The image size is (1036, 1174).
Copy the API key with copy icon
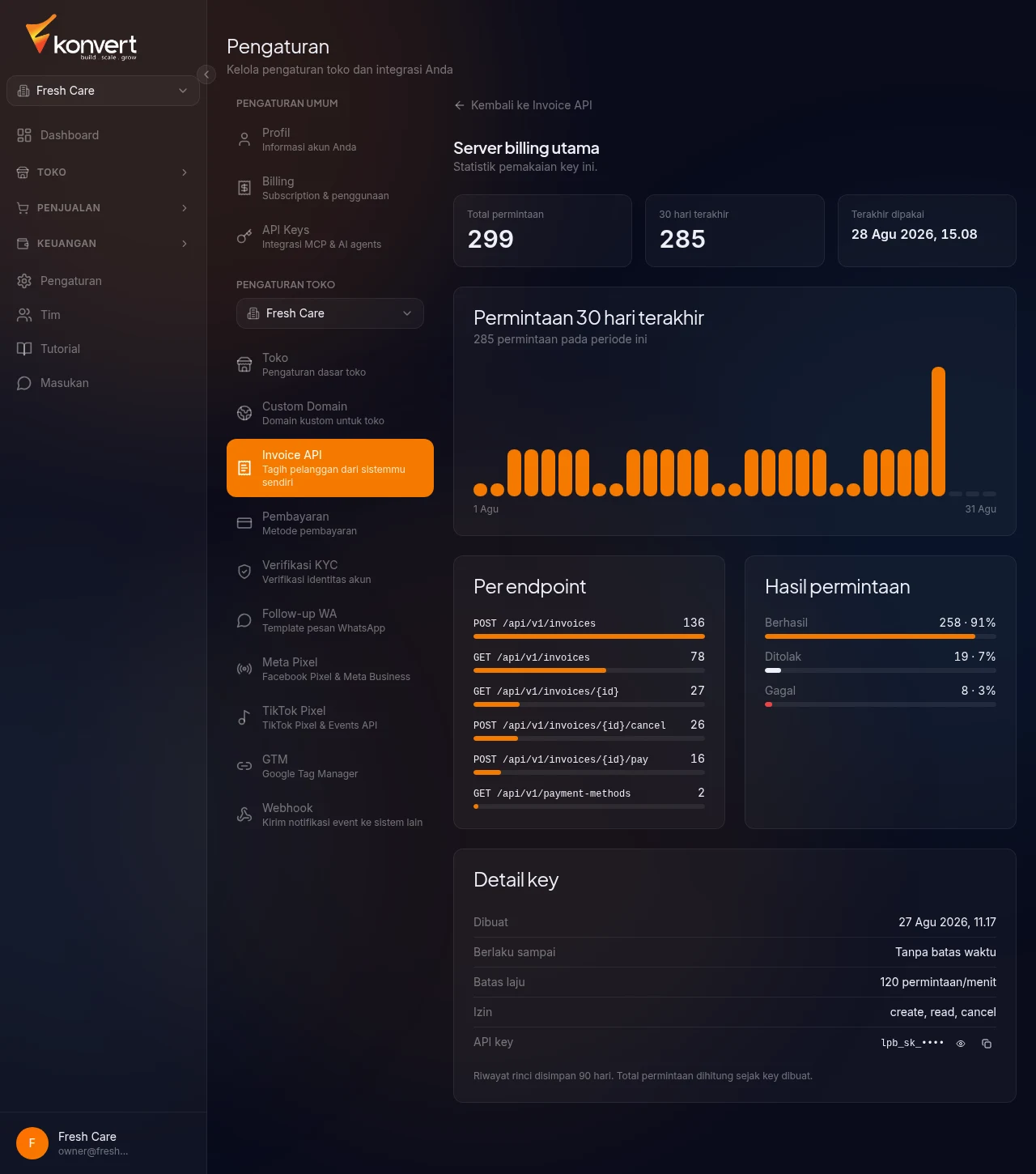pyautogui.click(x=987, y=1044)
